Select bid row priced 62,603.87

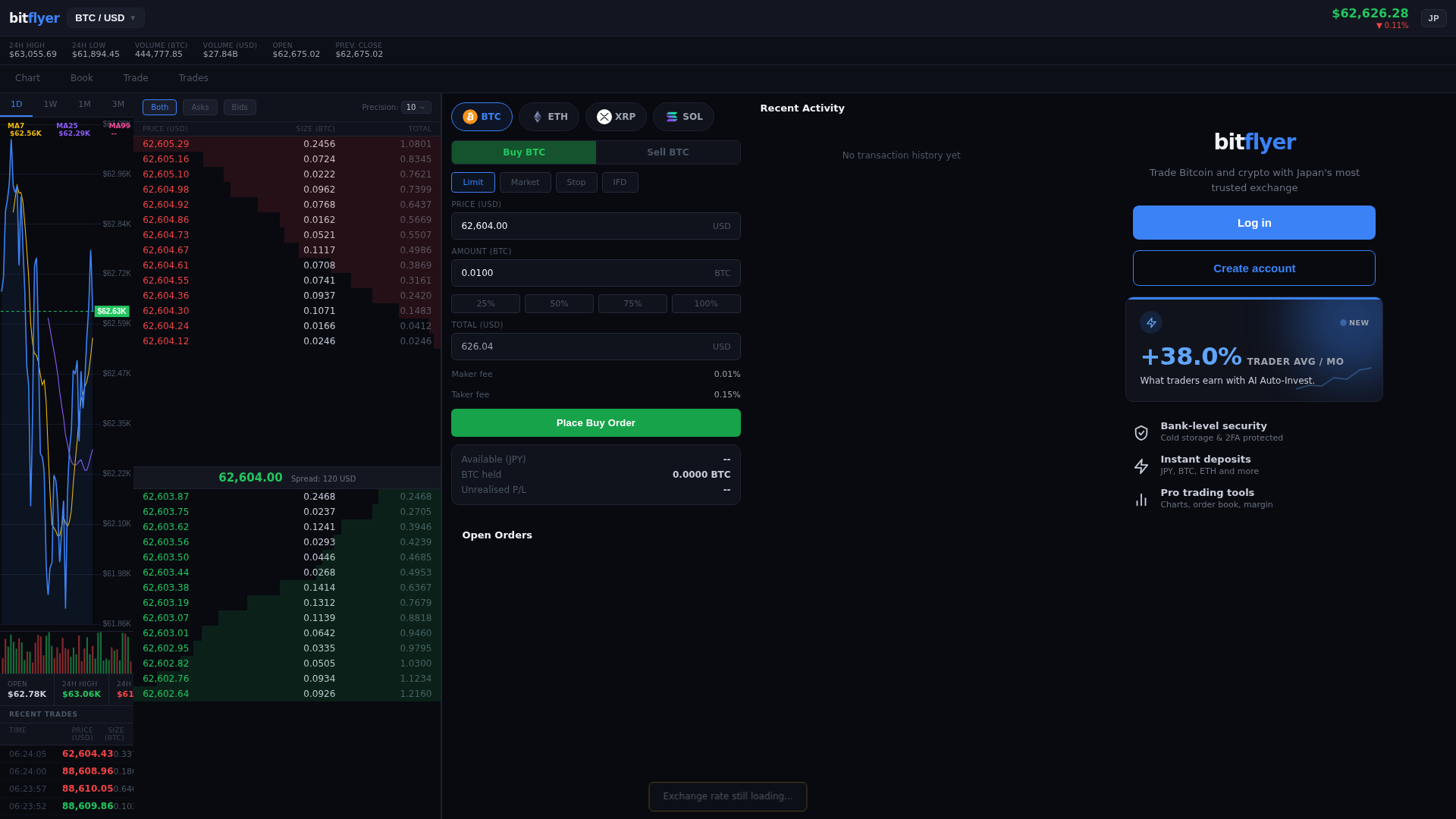287,497
